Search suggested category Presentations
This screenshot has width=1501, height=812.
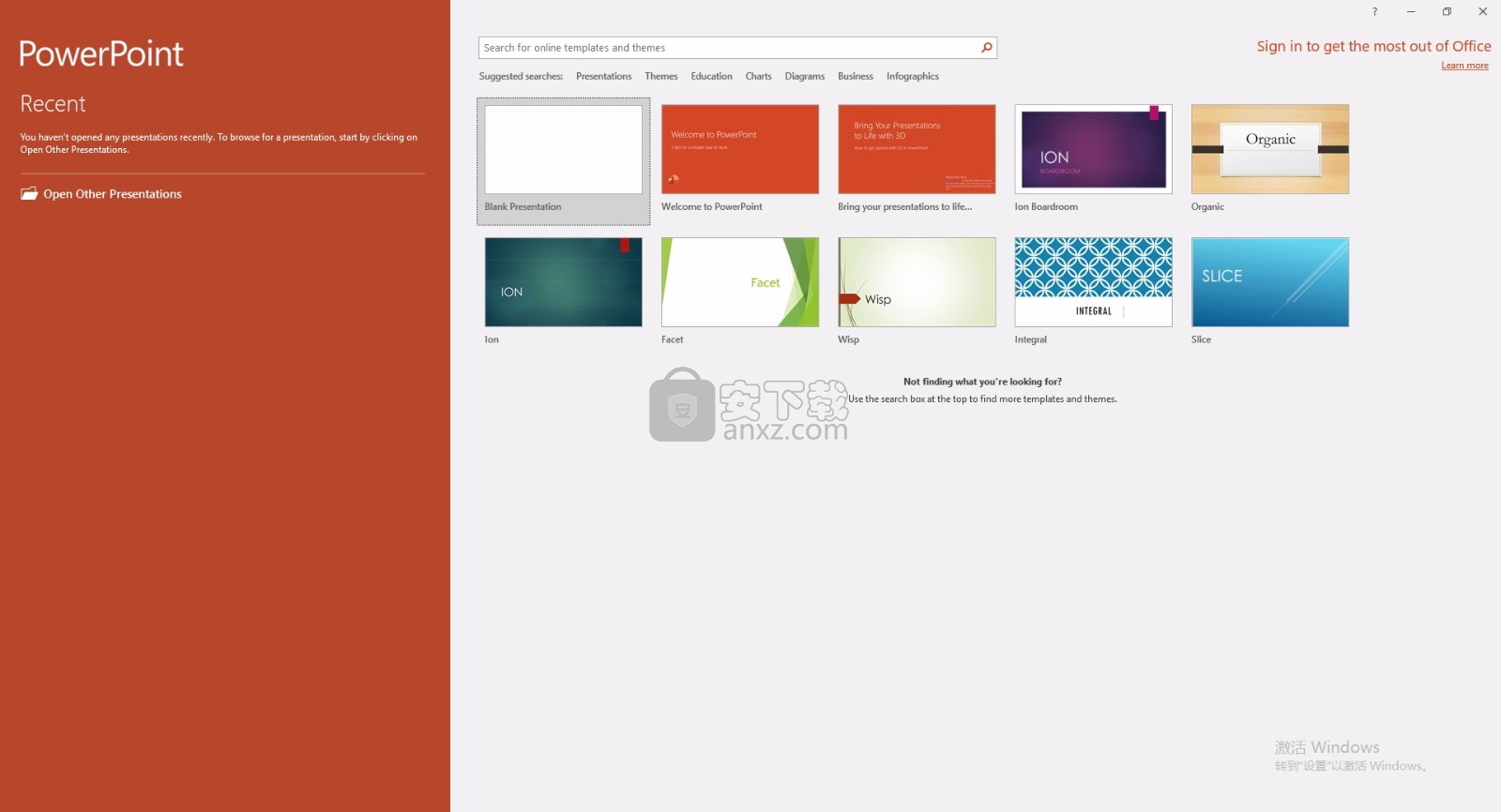603,76
